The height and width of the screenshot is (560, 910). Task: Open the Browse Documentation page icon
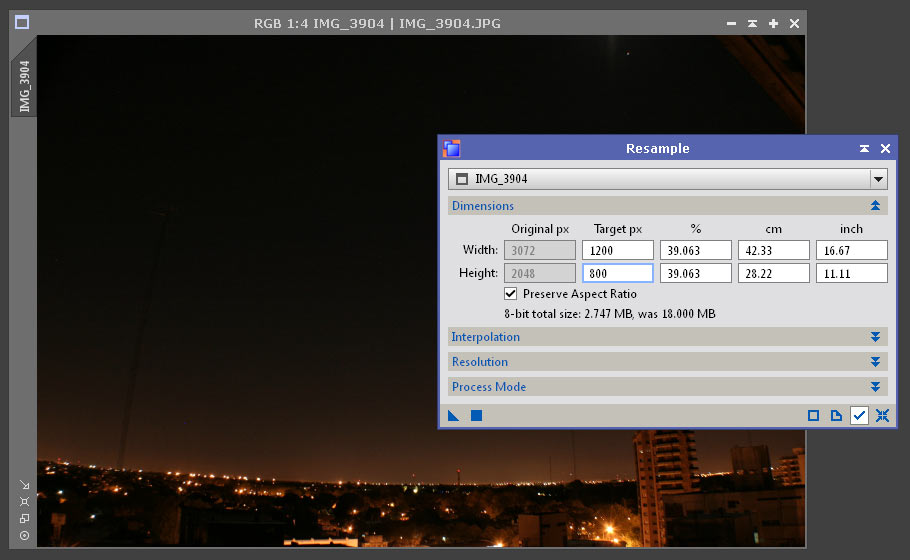[x=836, y=416]
